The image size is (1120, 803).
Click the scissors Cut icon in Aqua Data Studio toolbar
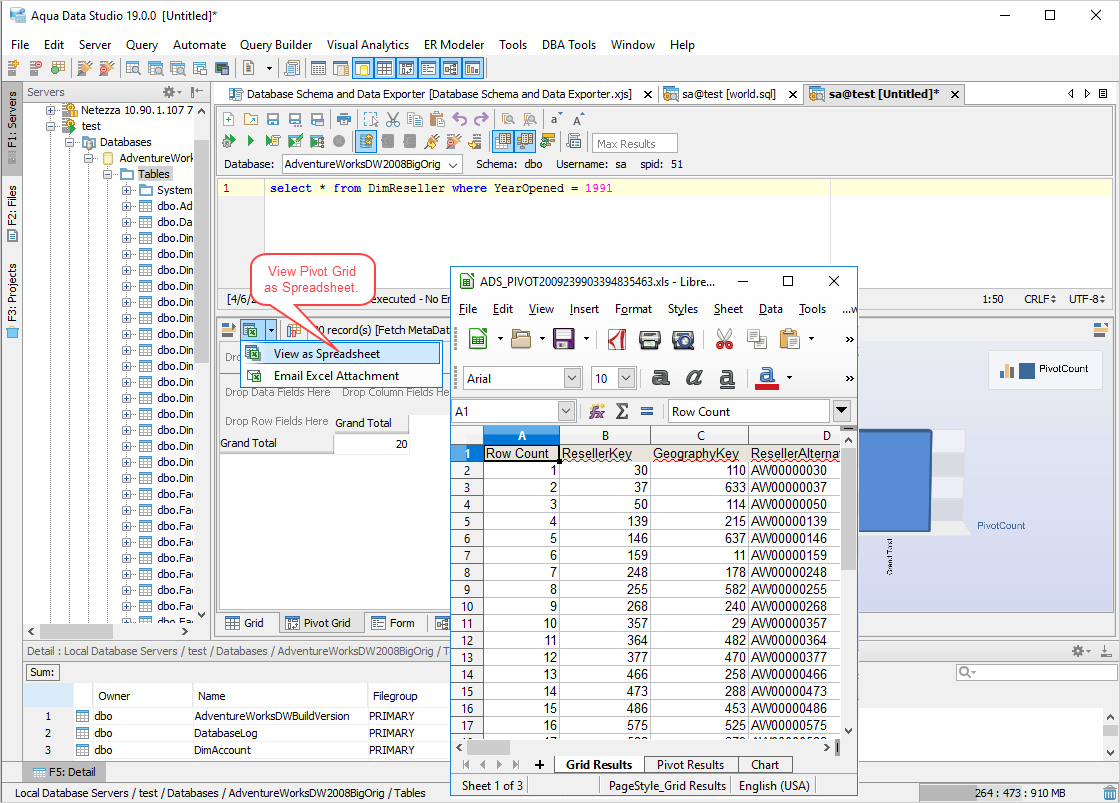click(x=393, y=119)
